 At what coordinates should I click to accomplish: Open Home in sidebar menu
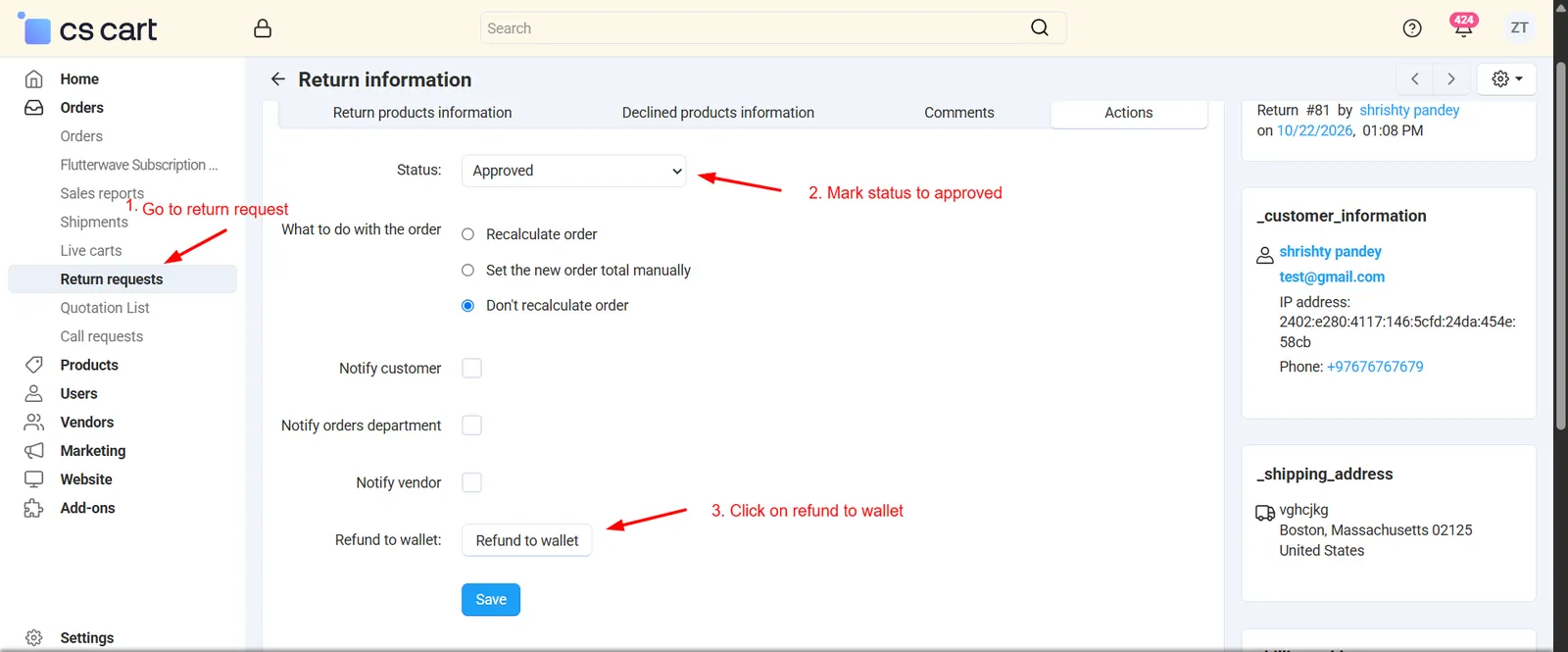(x=79, y=79)
